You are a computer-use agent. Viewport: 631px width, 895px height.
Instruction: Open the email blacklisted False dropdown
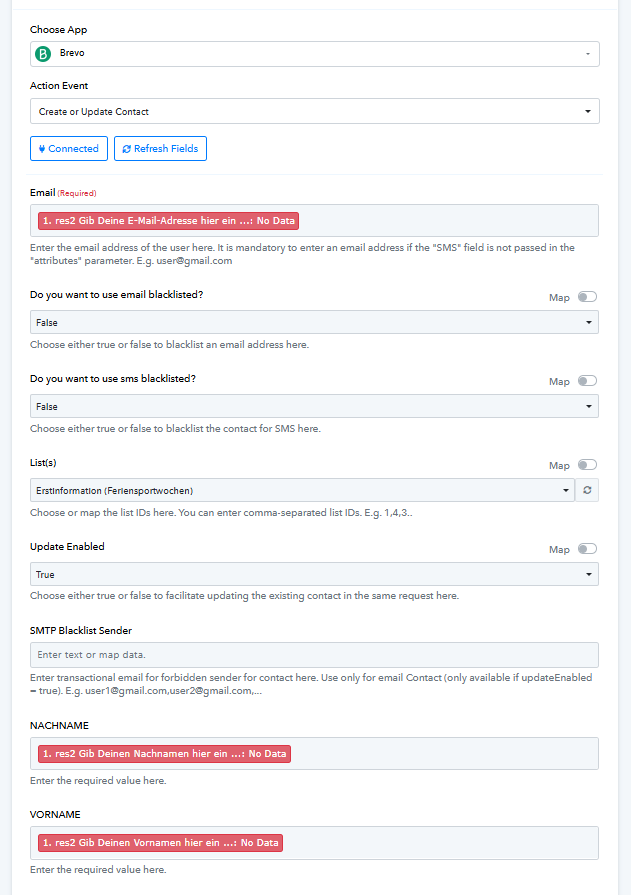point(314,322)
